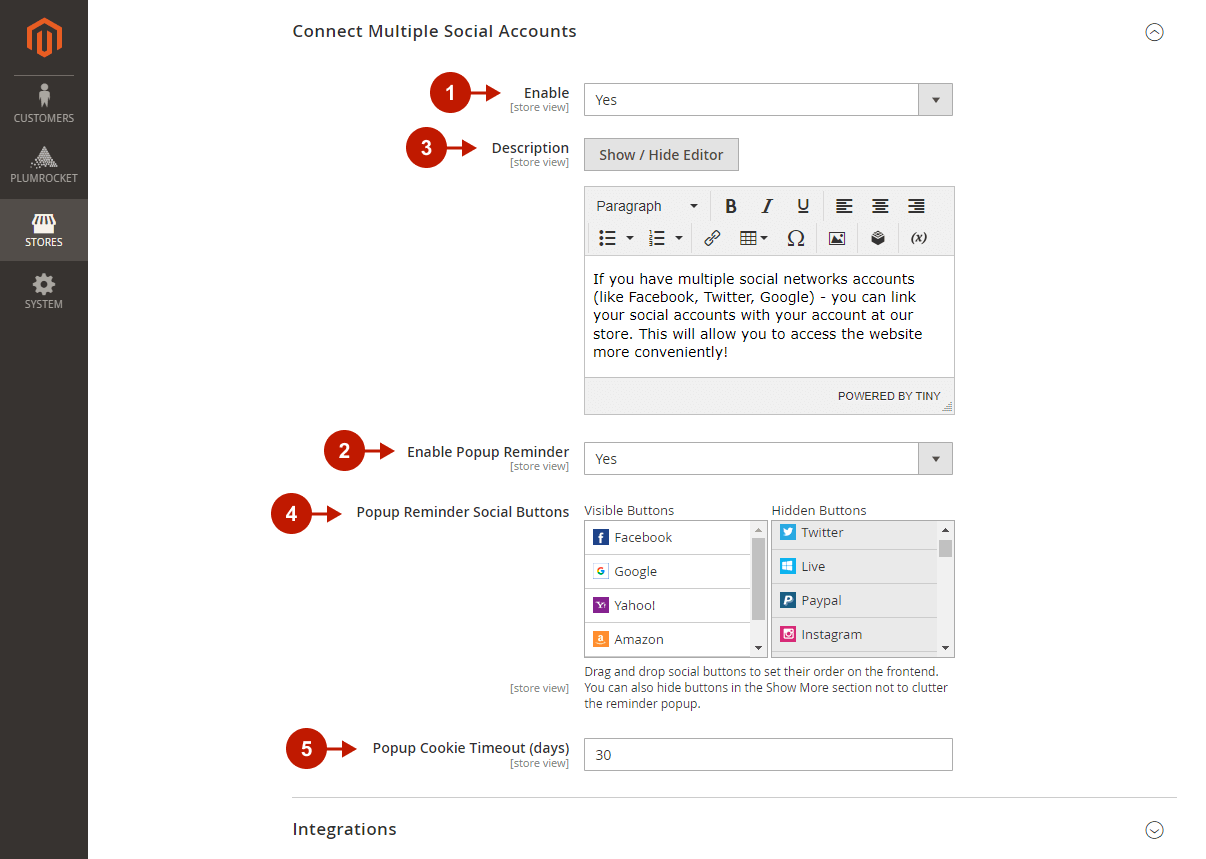Image resolution: width=1206 pixels, height=859 pixels.
Task: Select Google in Visible Buttons list
Action: click(x=667, y=572)
